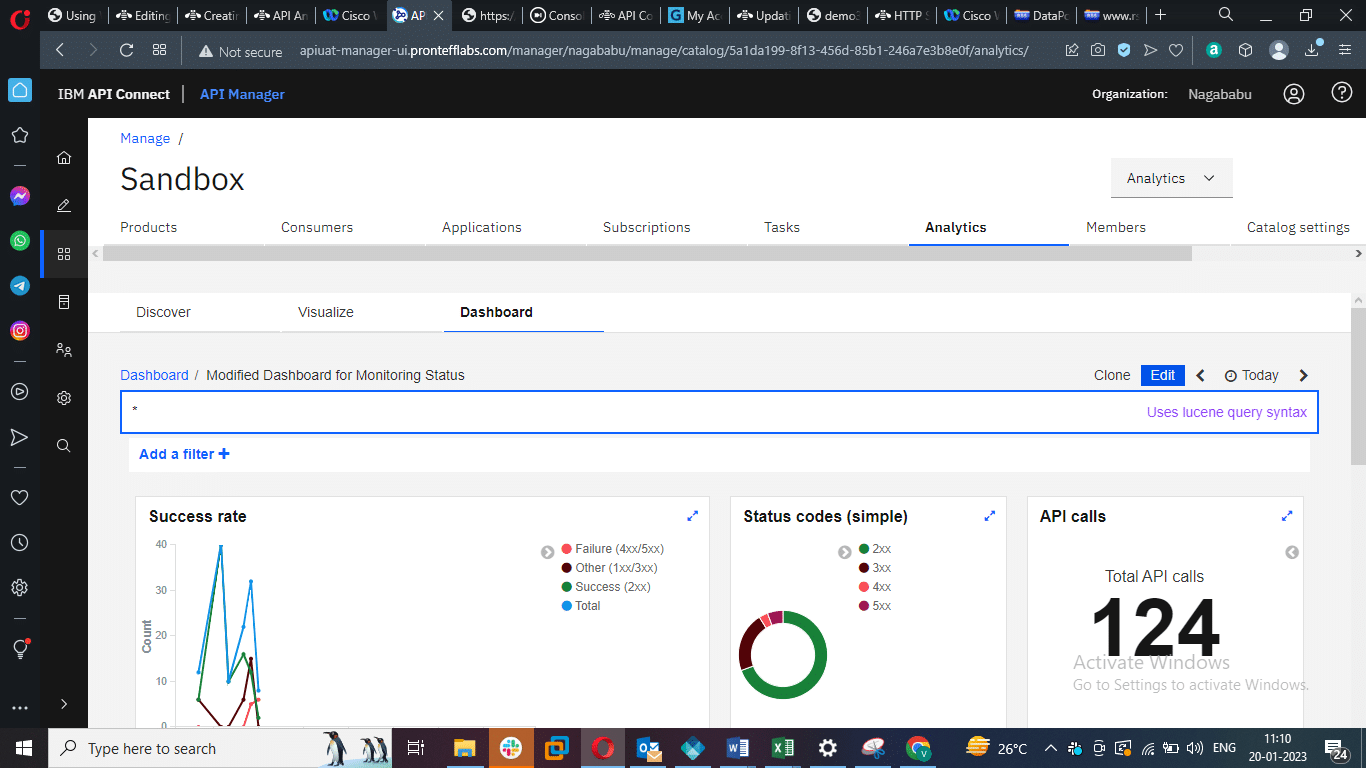The height and width of the screenshot is (768, 1366).
Task: Toggle the 2xx status code legend entry
Action: [x=875, y=549]
